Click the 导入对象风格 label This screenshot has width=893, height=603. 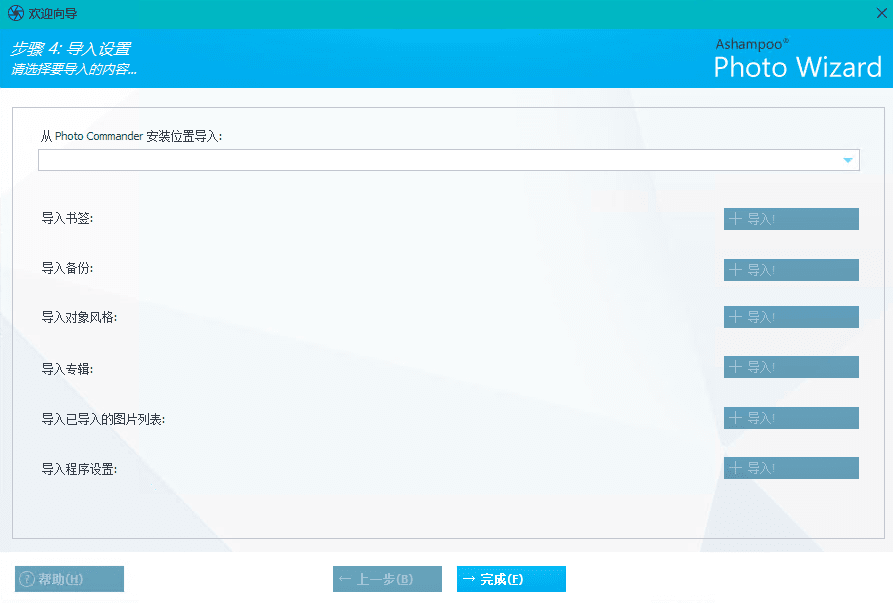[x=79, y=317]
